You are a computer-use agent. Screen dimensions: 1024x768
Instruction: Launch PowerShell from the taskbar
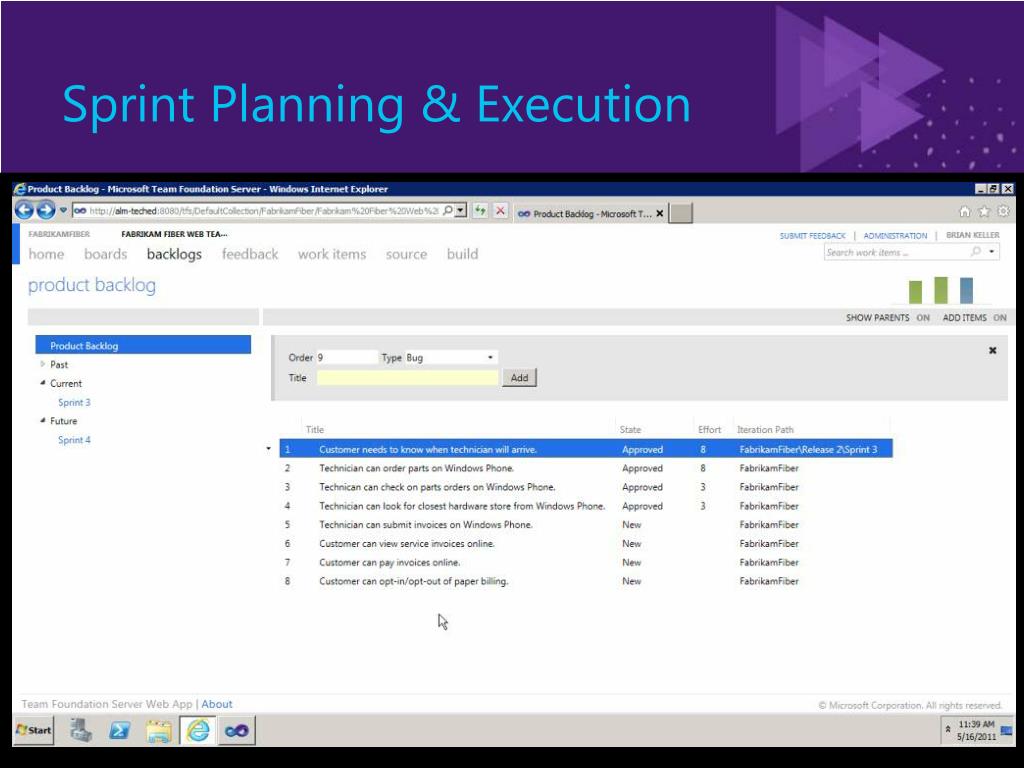pyautogui.click(x=120, y=730)
